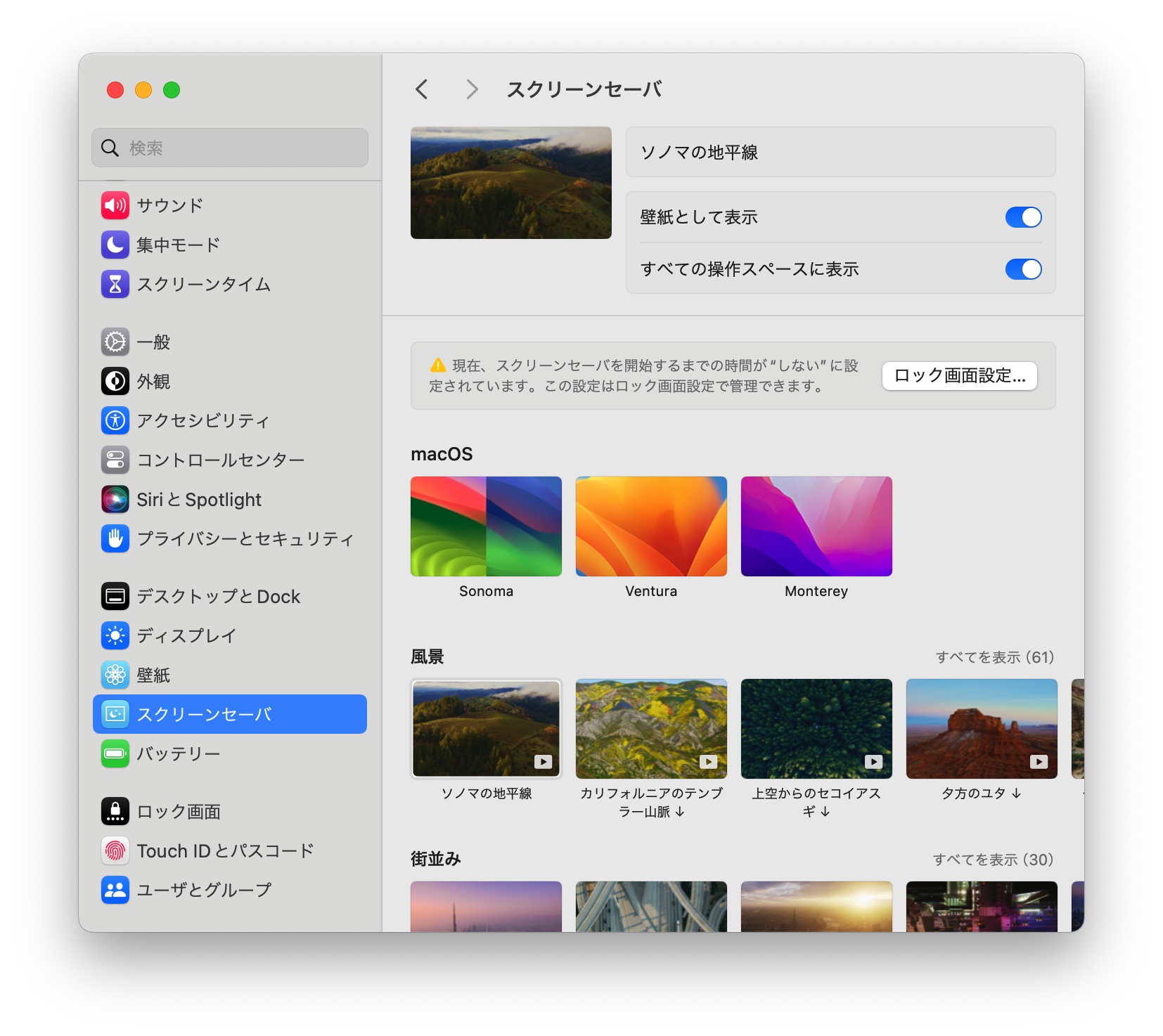Image resolution: width=1163 pixels, height=1036 pixels.
Task: Click すべてを表示 (61) link
Action: click(x=995, y=657)
